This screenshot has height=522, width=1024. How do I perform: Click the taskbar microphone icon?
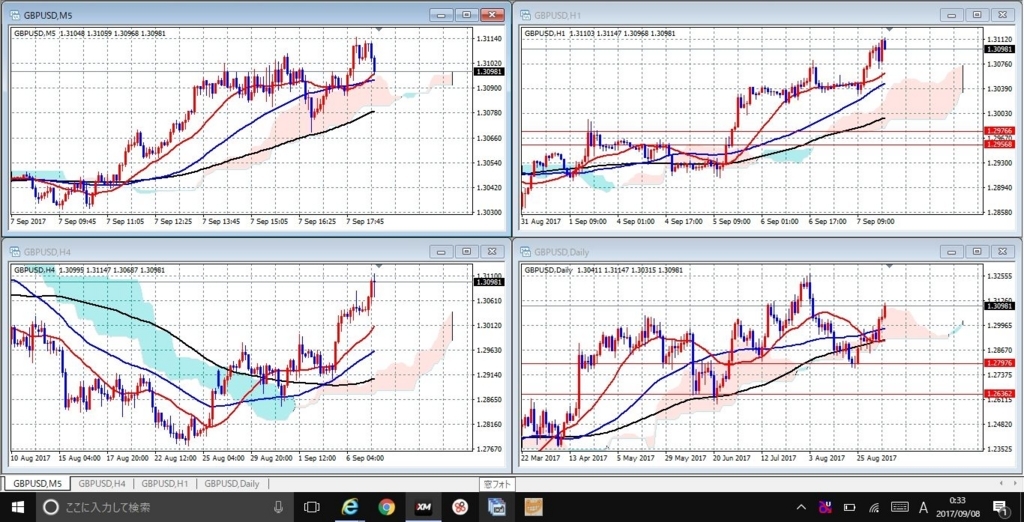click(x=278, y=507)
